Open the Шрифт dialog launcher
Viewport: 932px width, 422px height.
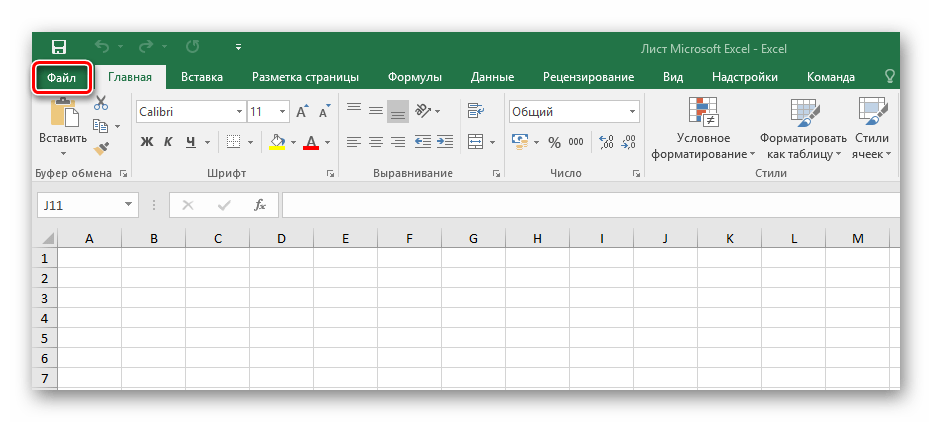tap(330, 174)
